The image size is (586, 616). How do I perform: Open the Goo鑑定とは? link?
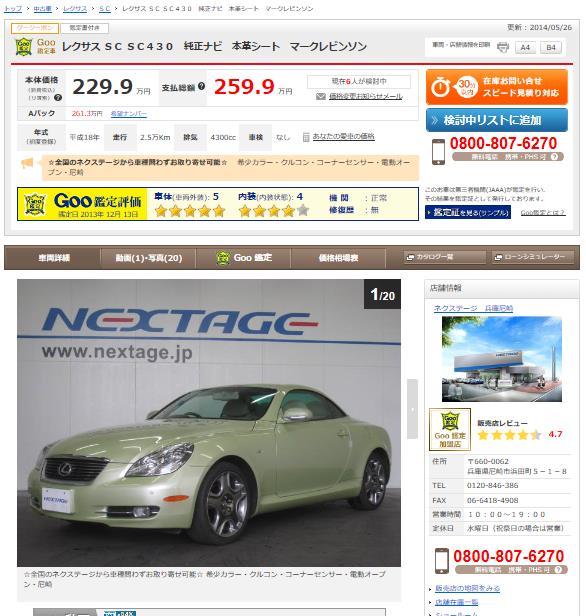(x=542, y=213)
